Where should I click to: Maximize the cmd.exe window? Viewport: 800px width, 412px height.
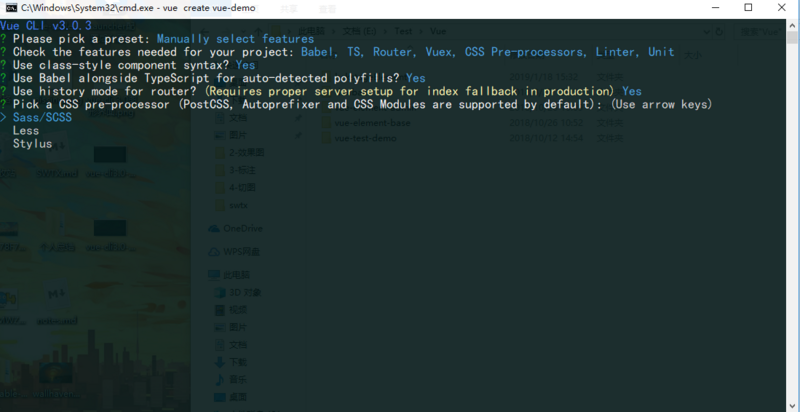(748, 7)
